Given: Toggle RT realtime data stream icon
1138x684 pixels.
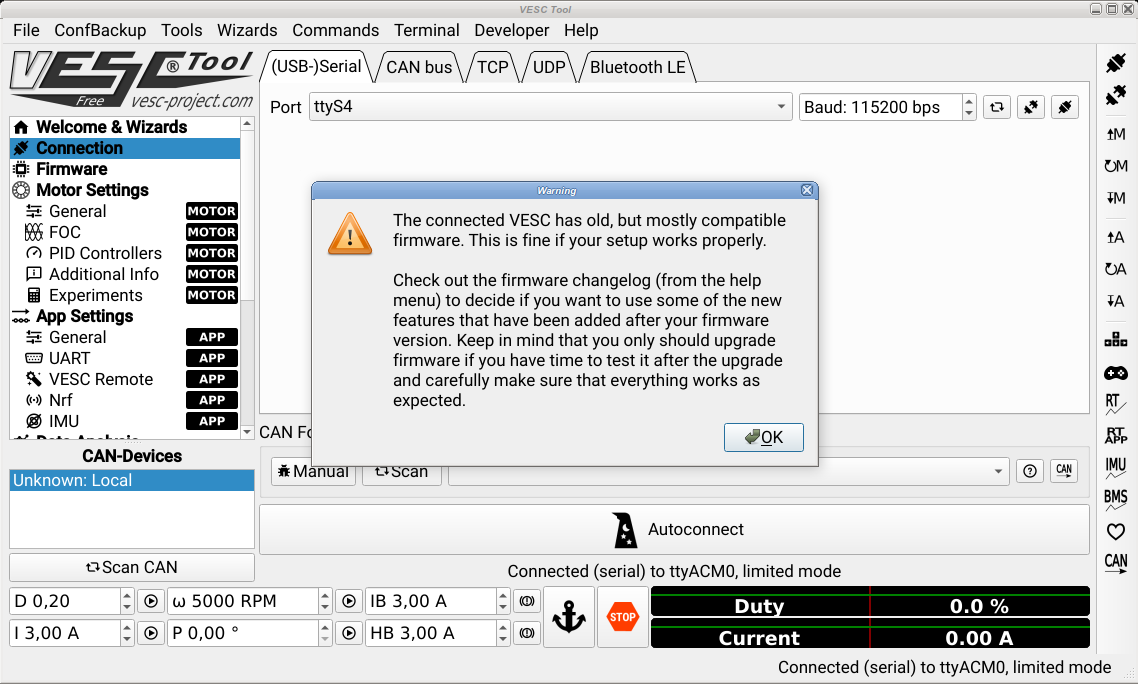Looking at the screenshot, I should pos(1116,404).
